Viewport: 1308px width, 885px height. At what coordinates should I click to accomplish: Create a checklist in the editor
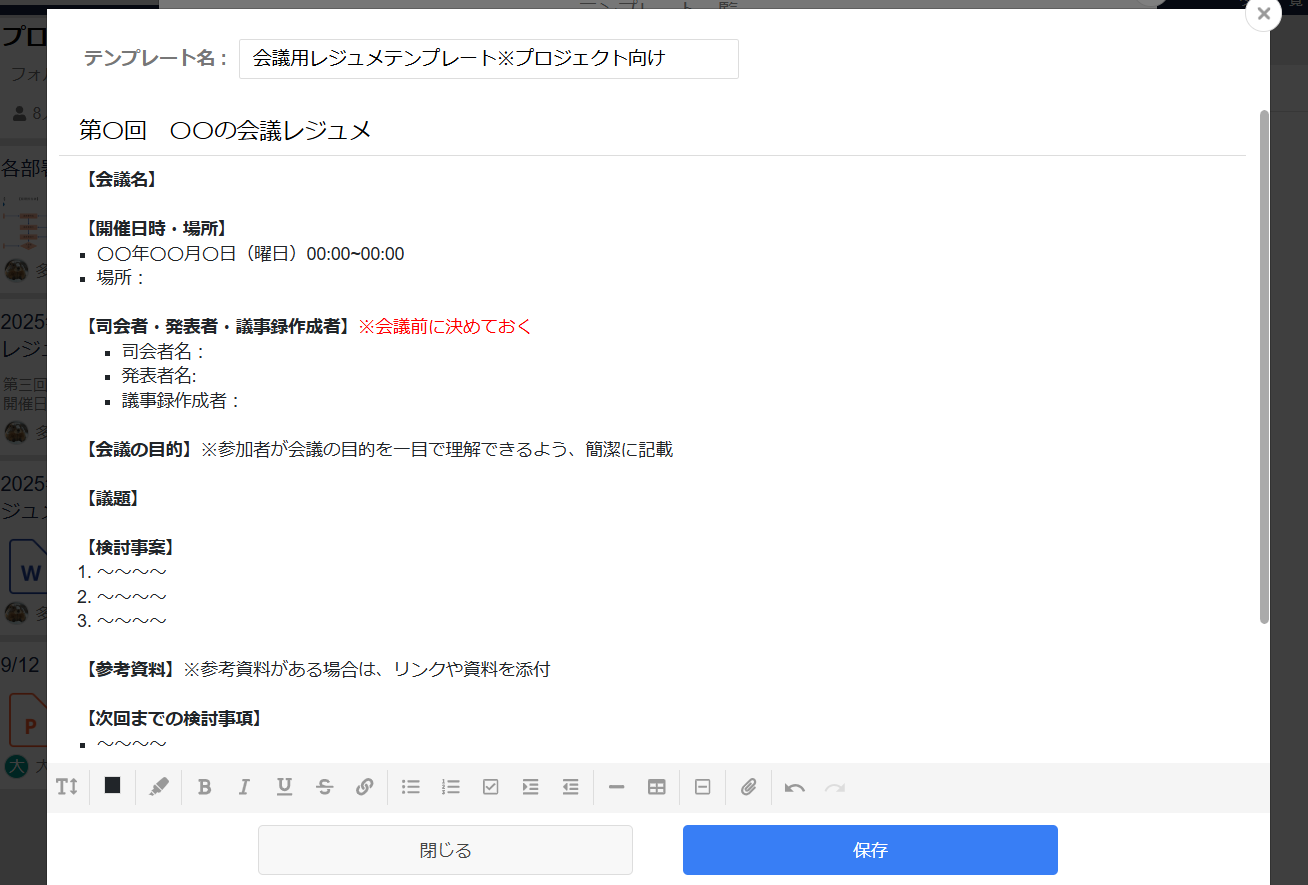490,787
